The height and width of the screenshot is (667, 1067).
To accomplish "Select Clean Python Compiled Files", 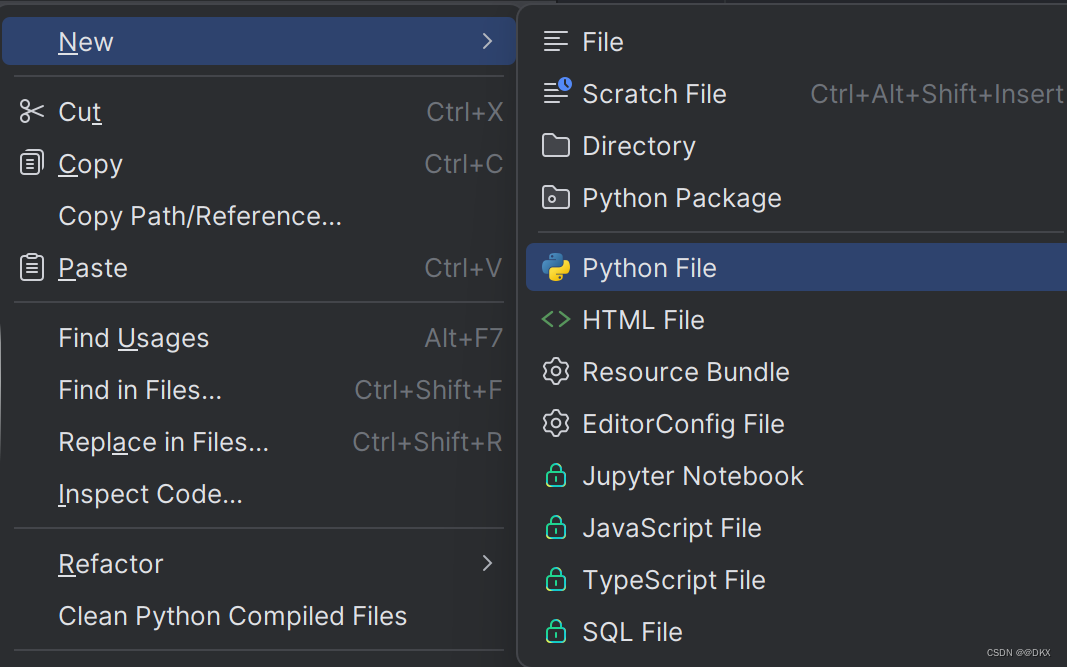I will pos(232,616).
